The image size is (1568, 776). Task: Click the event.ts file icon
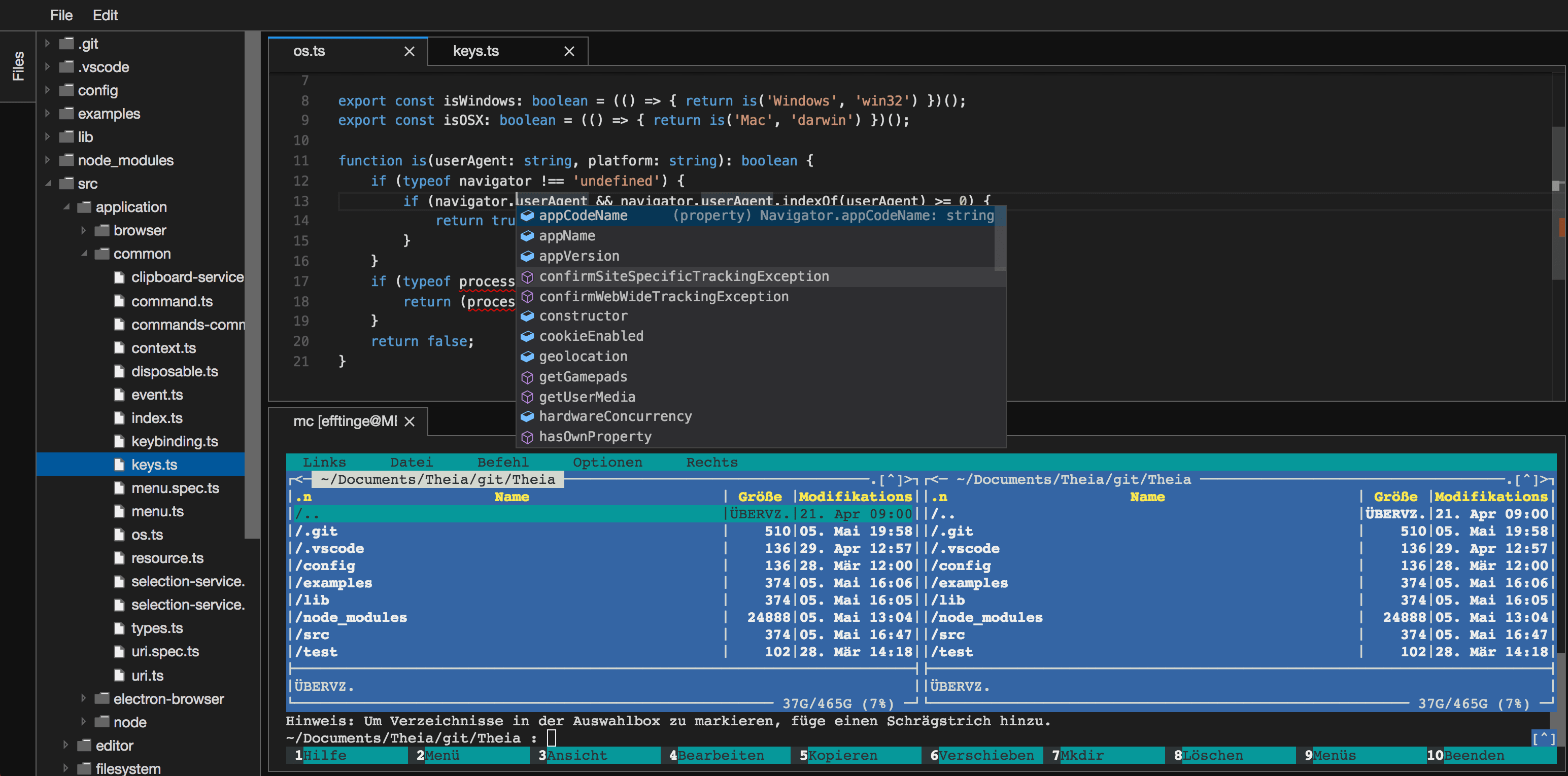[119, 395]
